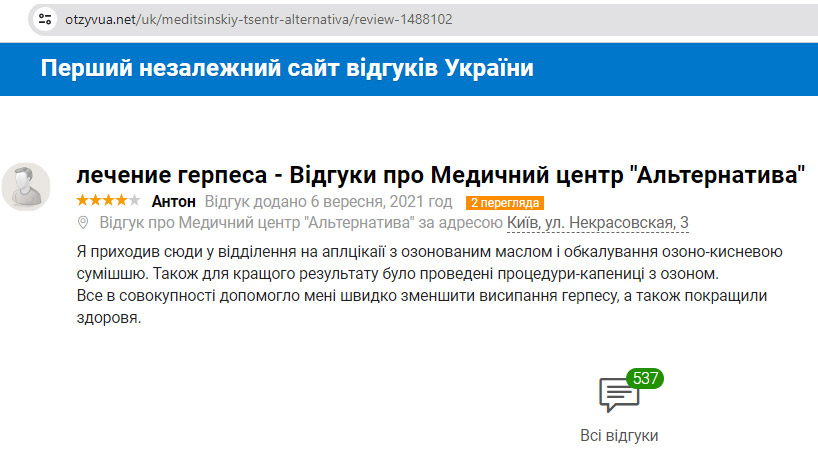Click the orange "2 перегляда" views badge
This screenshot has width=818, height=461.
coord(504,202)
